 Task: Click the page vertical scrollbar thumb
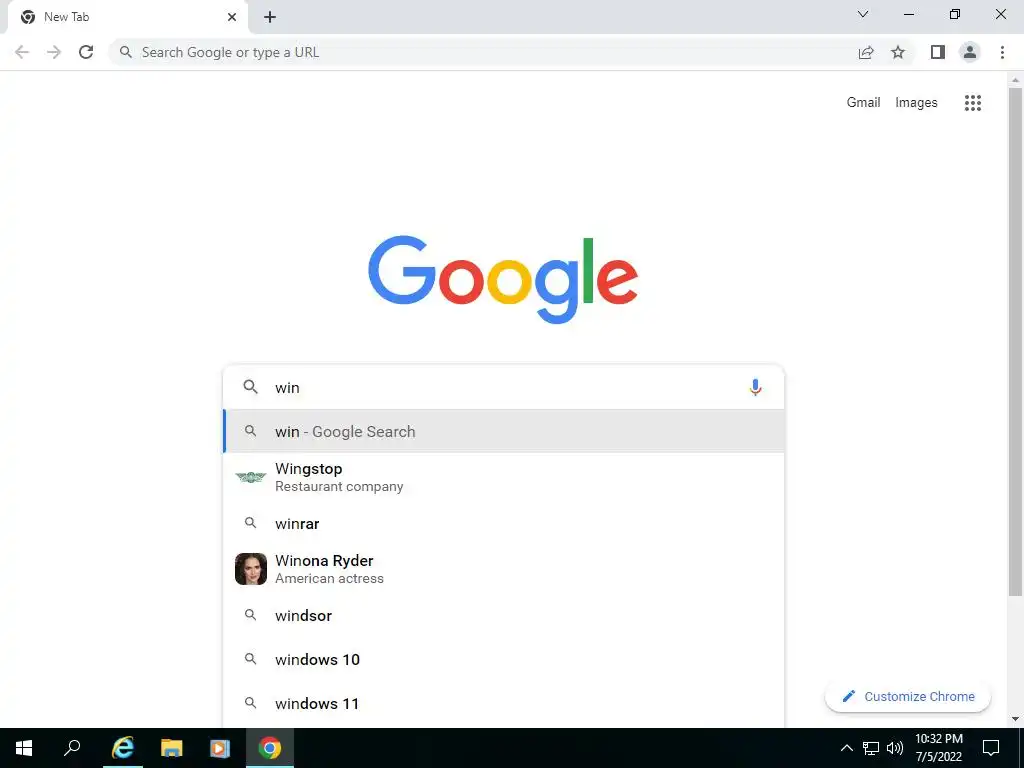tap(1015, 342)
